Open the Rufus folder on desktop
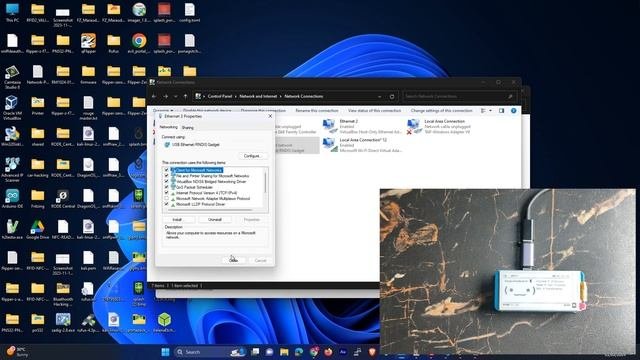 113,44
